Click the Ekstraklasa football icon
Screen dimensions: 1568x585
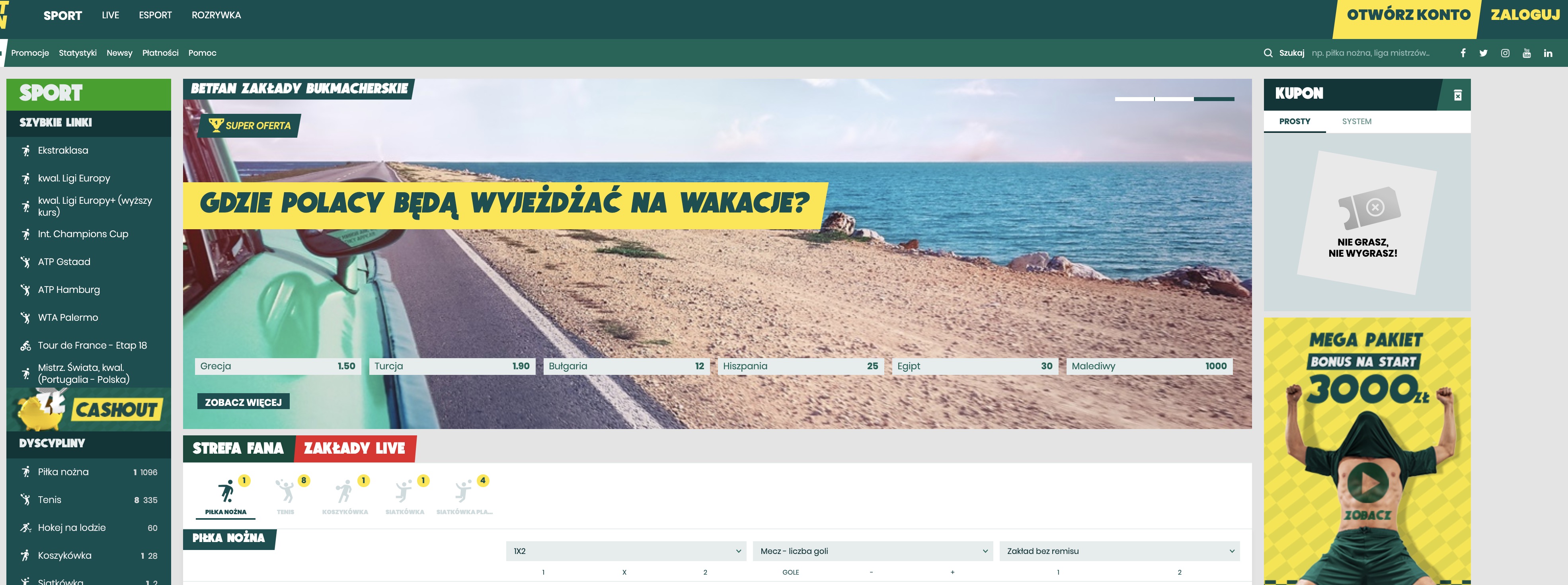coord(25,151)
